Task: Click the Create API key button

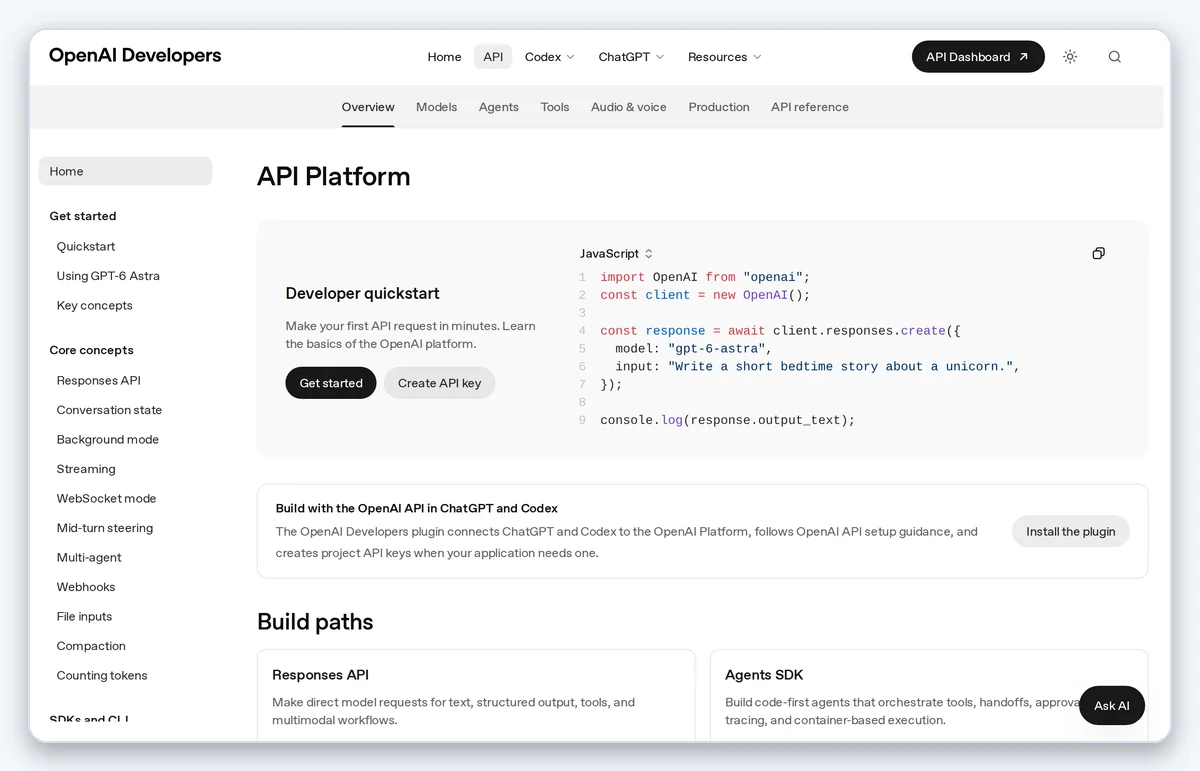Action: pos(439,383)
